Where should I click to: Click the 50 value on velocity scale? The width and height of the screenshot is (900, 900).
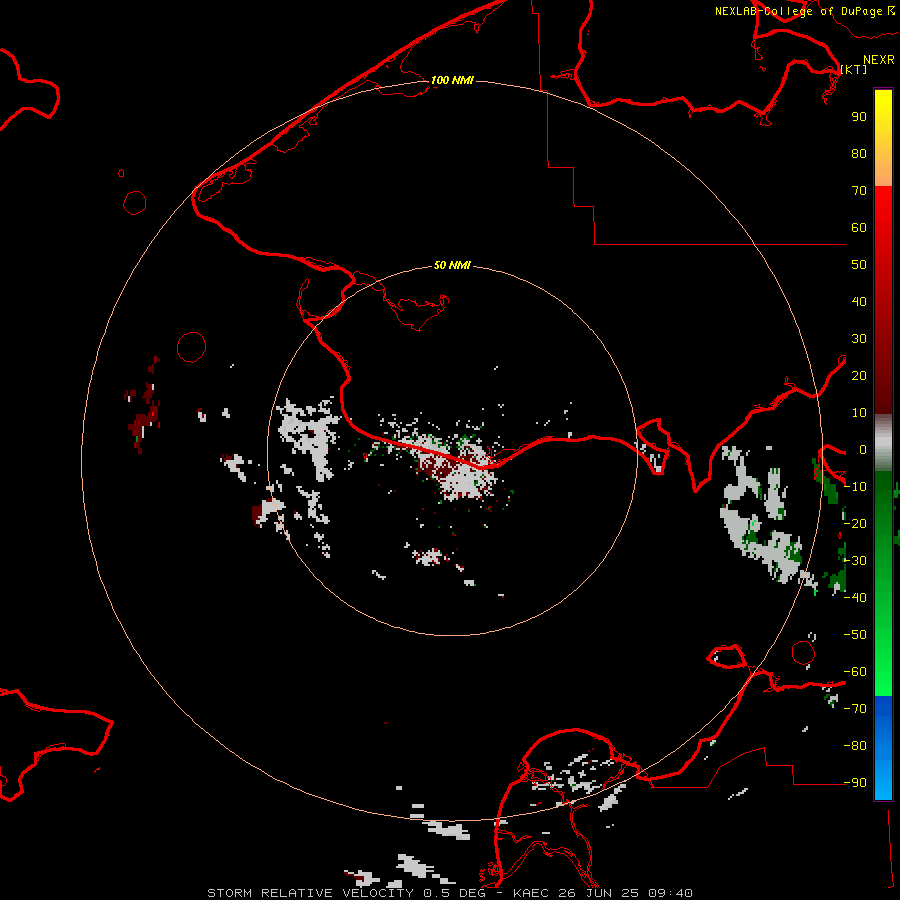click(x=859, y=265)
